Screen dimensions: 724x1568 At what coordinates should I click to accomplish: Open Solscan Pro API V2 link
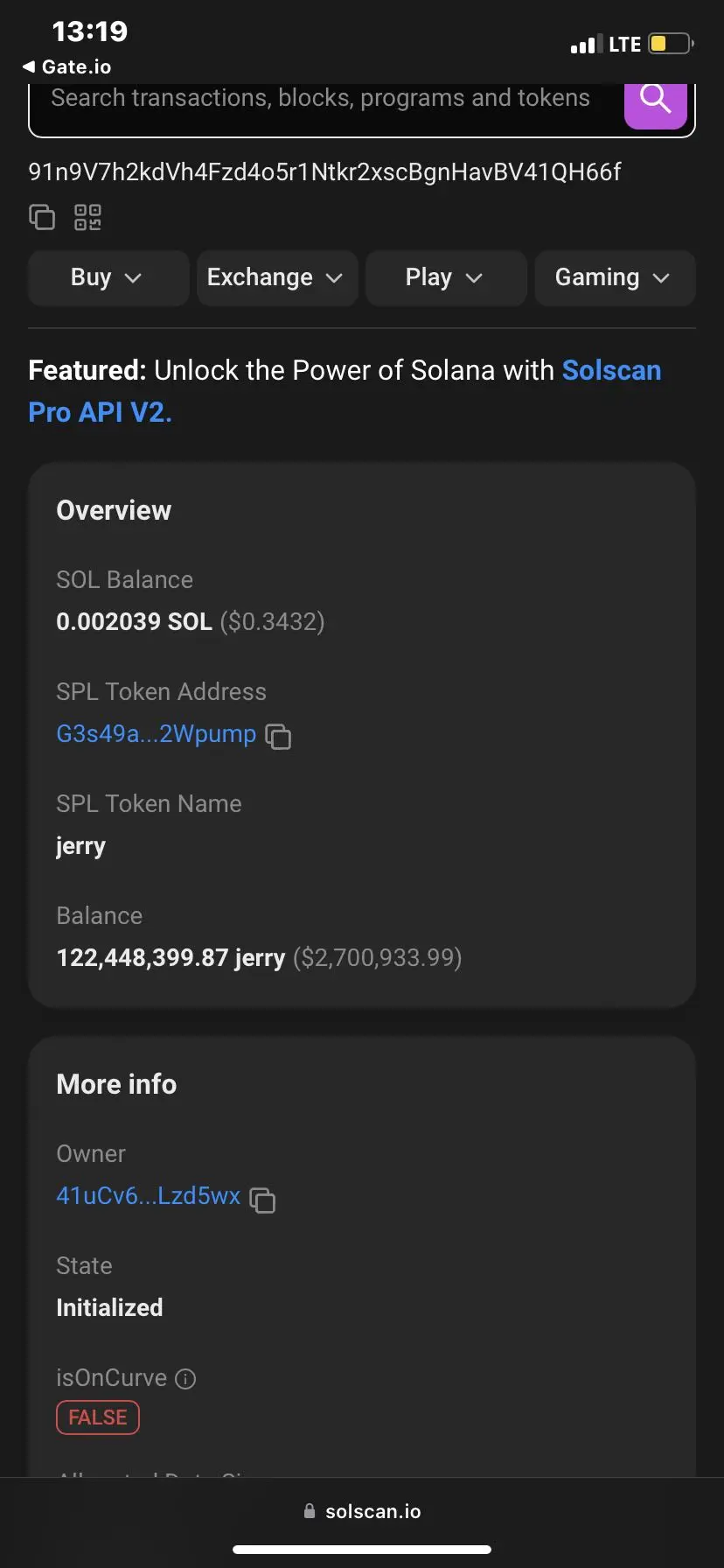[99, 412]
